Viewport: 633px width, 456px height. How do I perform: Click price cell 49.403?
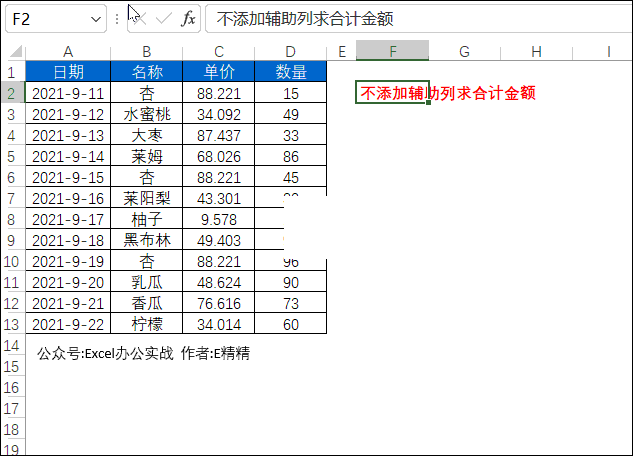coord(219,240)
